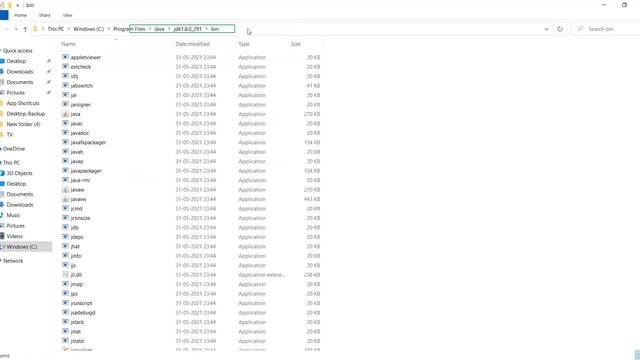Select the javah application icon
This screenshot has height=360, width=640.
[65, 152]
